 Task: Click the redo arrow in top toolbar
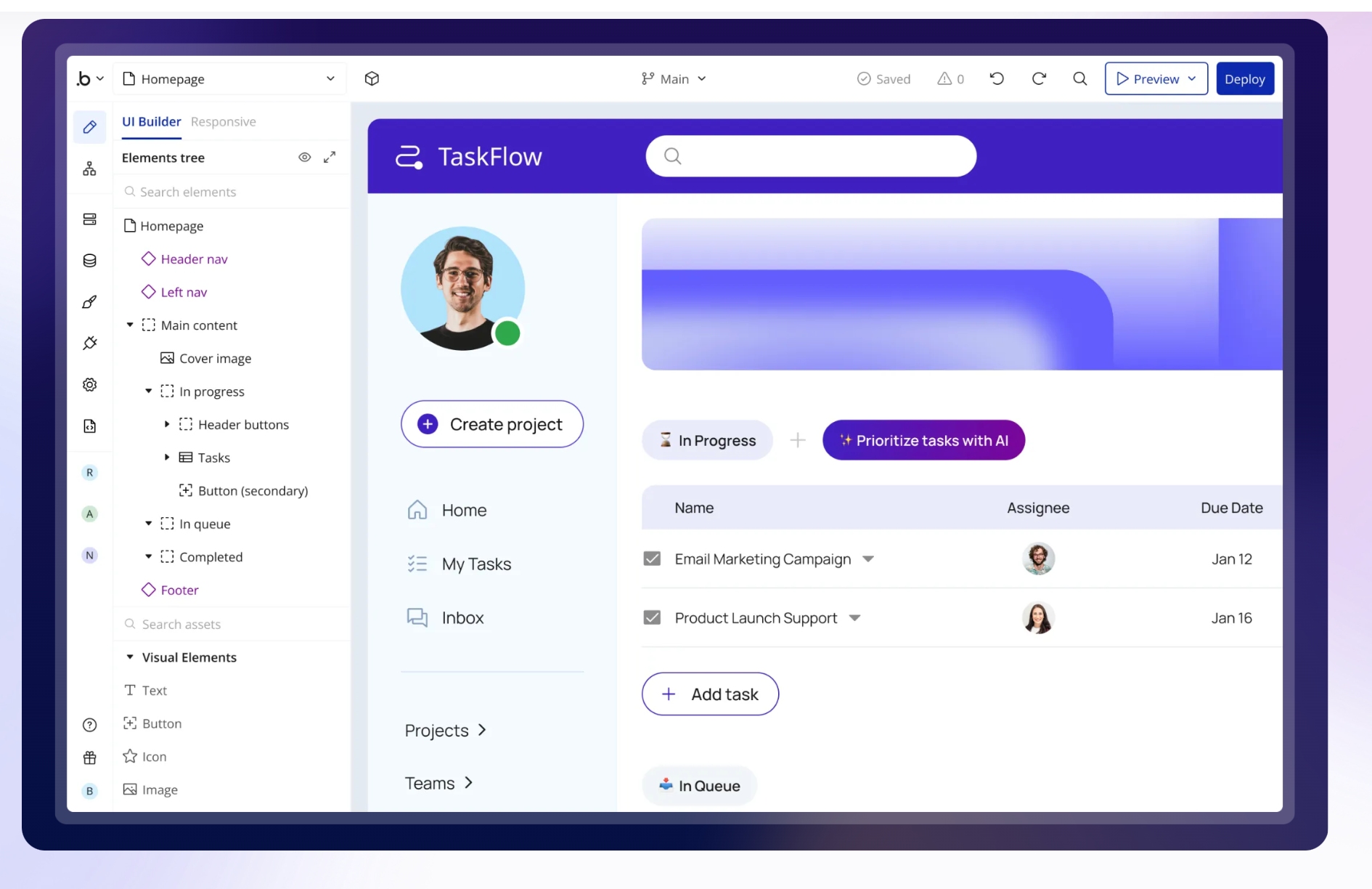pyautogui.click(x=1039, y=78)
